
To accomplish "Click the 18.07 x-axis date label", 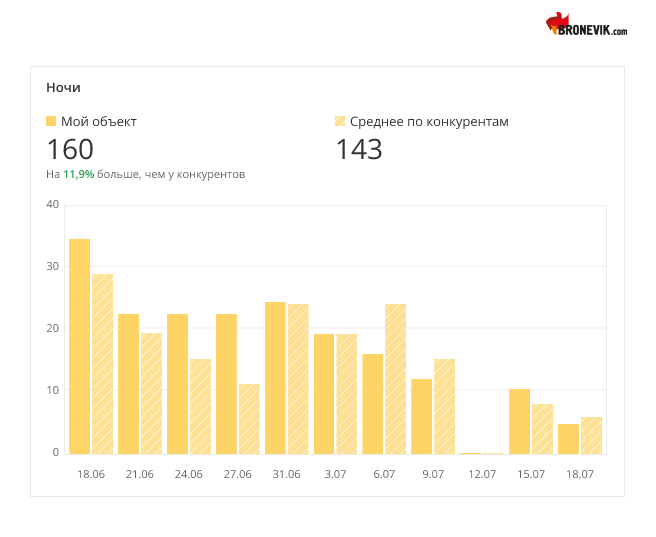I will tap(580, 475).
